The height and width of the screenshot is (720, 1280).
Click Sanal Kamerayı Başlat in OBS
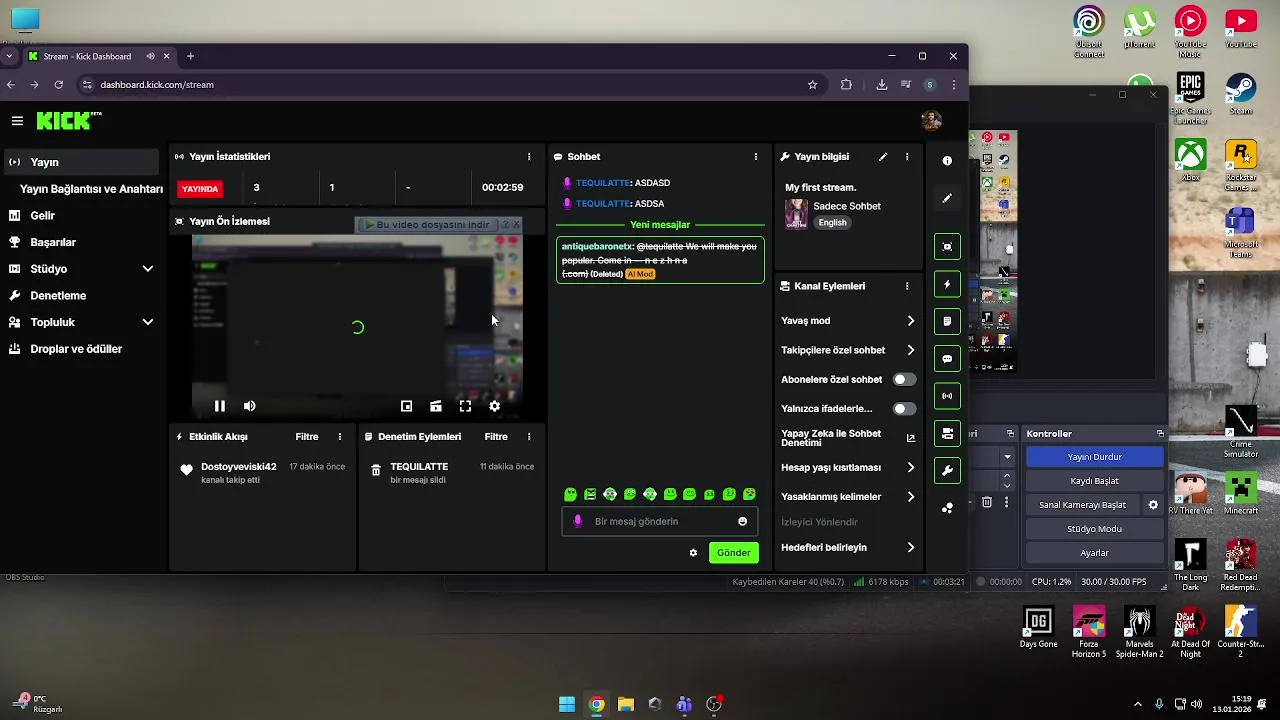coord(1082,505)
